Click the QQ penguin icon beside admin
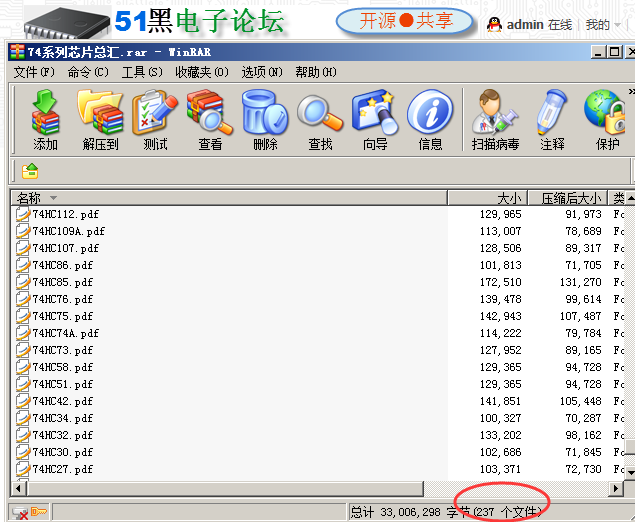The height and width of the screenshot is (522, 635). 494,25
